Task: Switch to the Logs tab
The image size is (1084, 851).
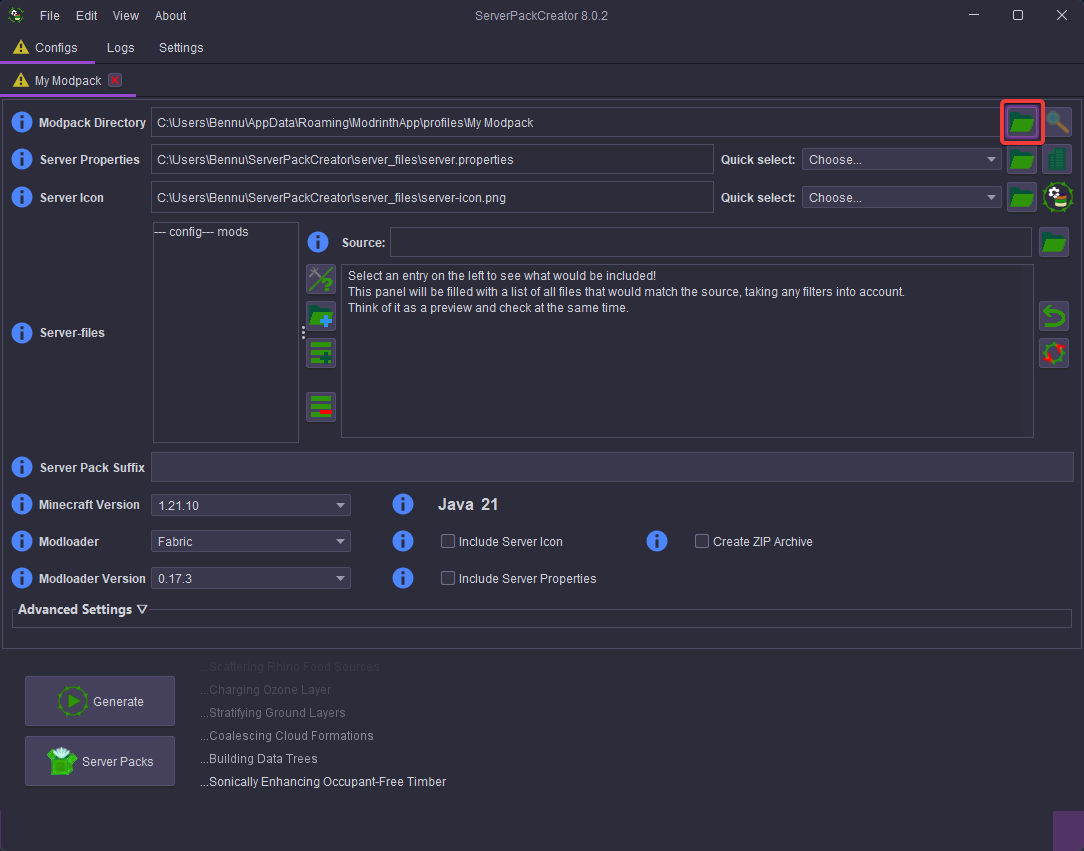Action: (x=121, y=48)
